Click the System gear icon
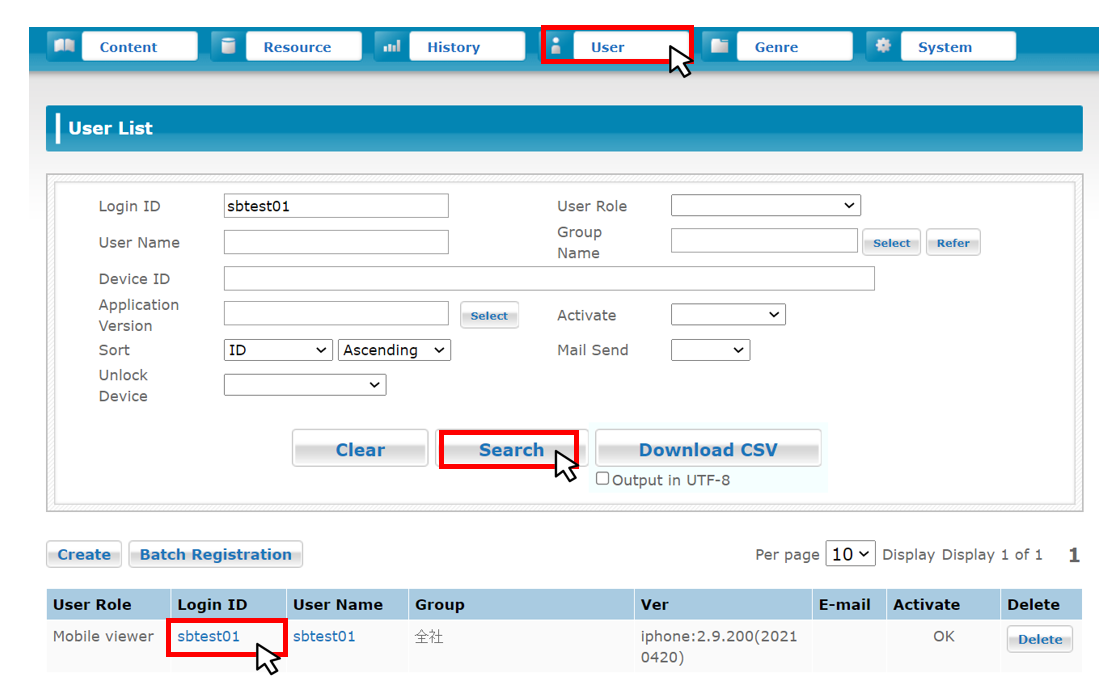This screenshot has width=1115, height=692. pyautogui.click(x=883, y=46)
